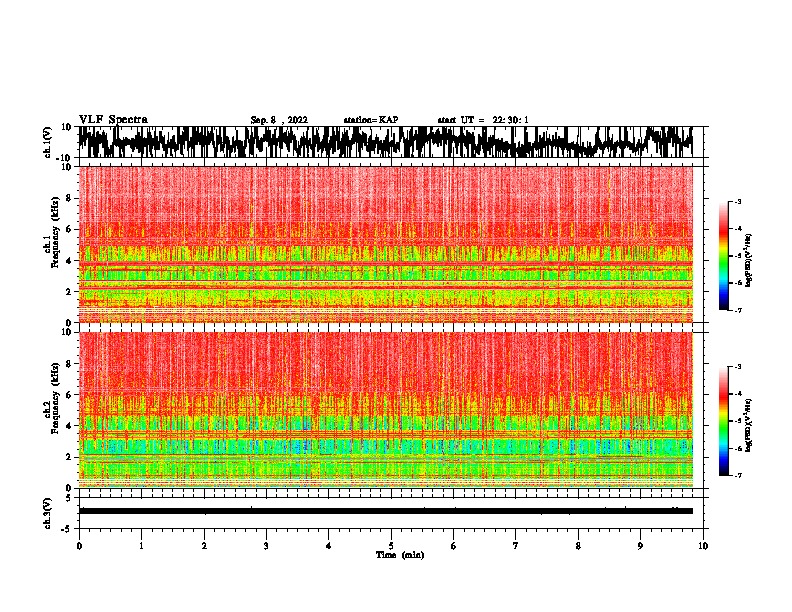Click the "10" tick on time axis
The width and height of the screenshot is (792, 612).
point(703,546)
